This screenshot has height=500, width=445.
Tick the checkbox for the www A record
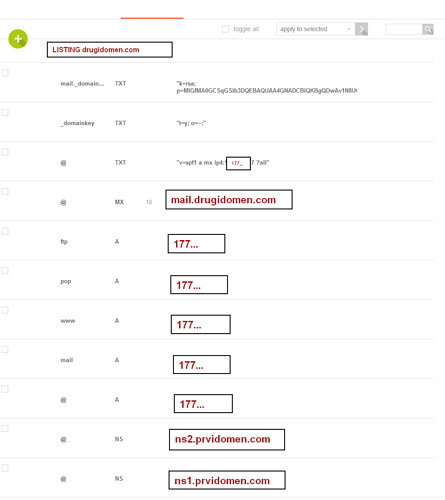click(5, 310)
